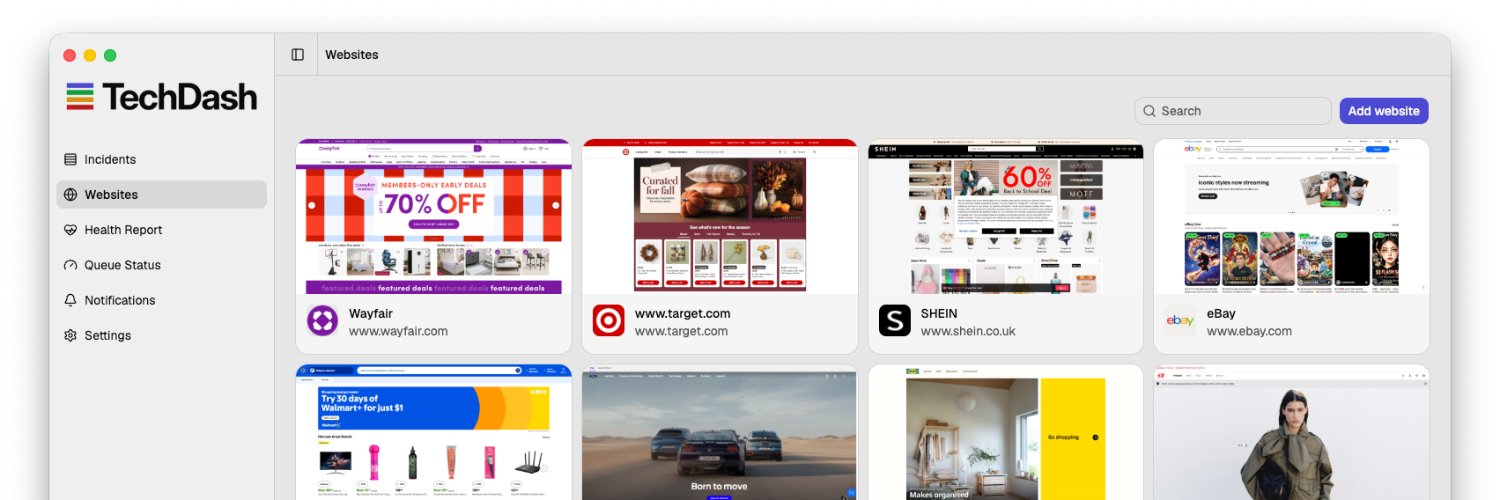Open the Target site screenshot thumbnail

coord(720,216)
